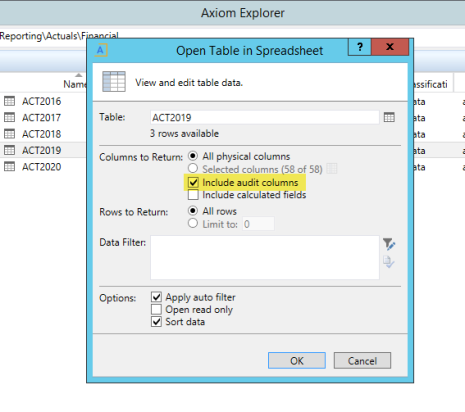Check the Open read only option

point(156,309)
